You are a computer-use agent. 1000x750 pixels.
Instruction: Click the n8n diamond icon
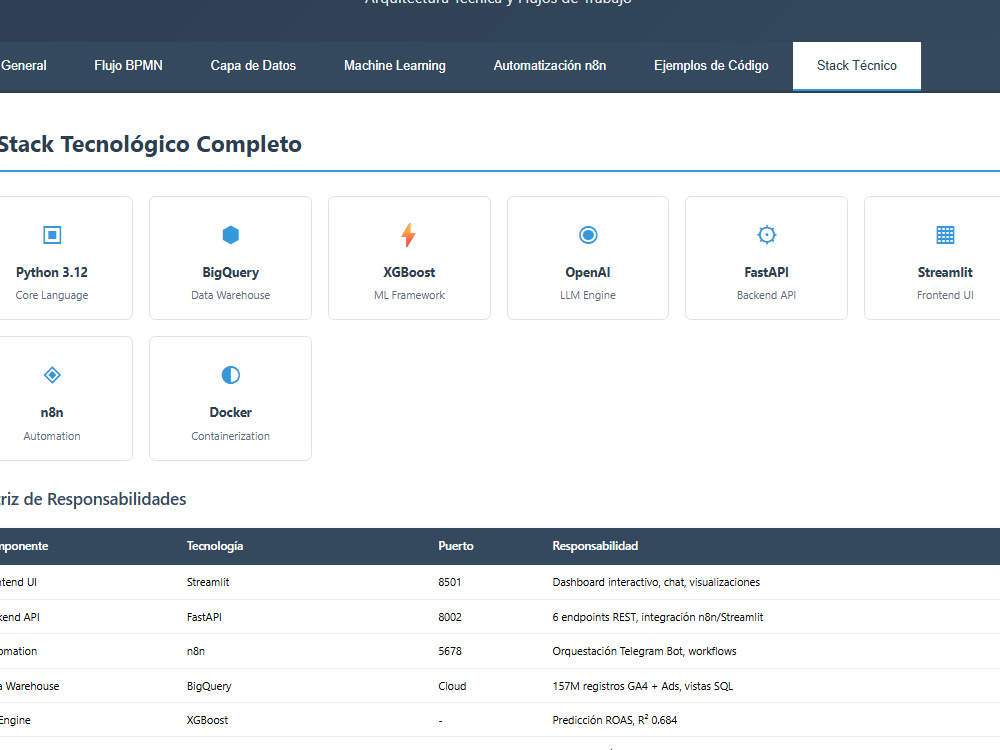point(52,375)
